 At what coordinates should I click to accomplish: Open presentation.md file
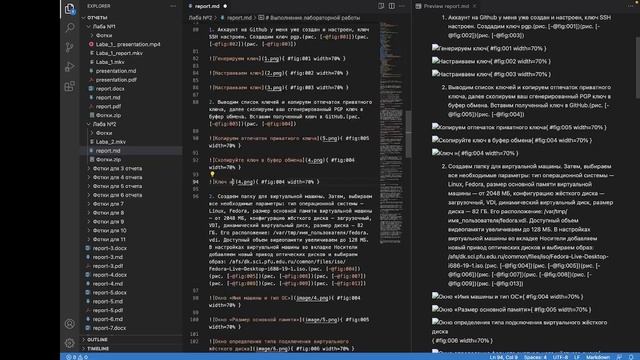click(116, 71)
